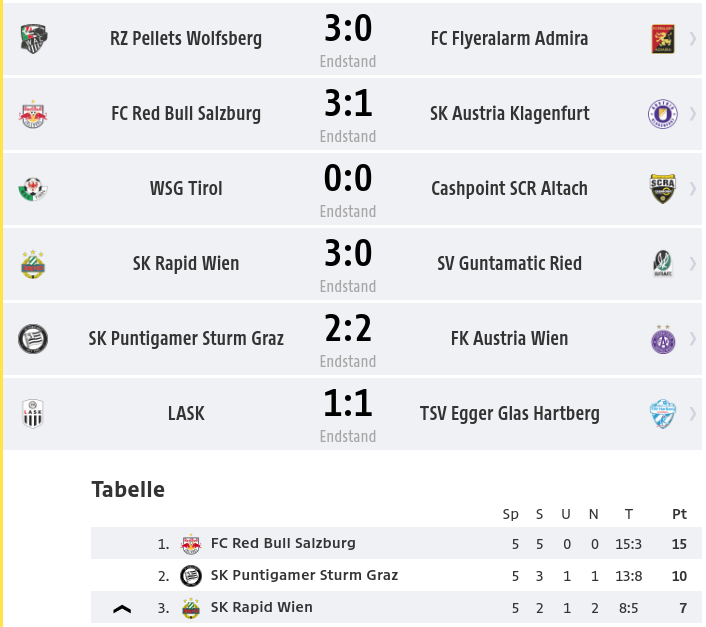This screenshot has width=706, height=627.
Task: Click the FC Flyeralarm Admira club crest
Action: [x=663, y=39]
